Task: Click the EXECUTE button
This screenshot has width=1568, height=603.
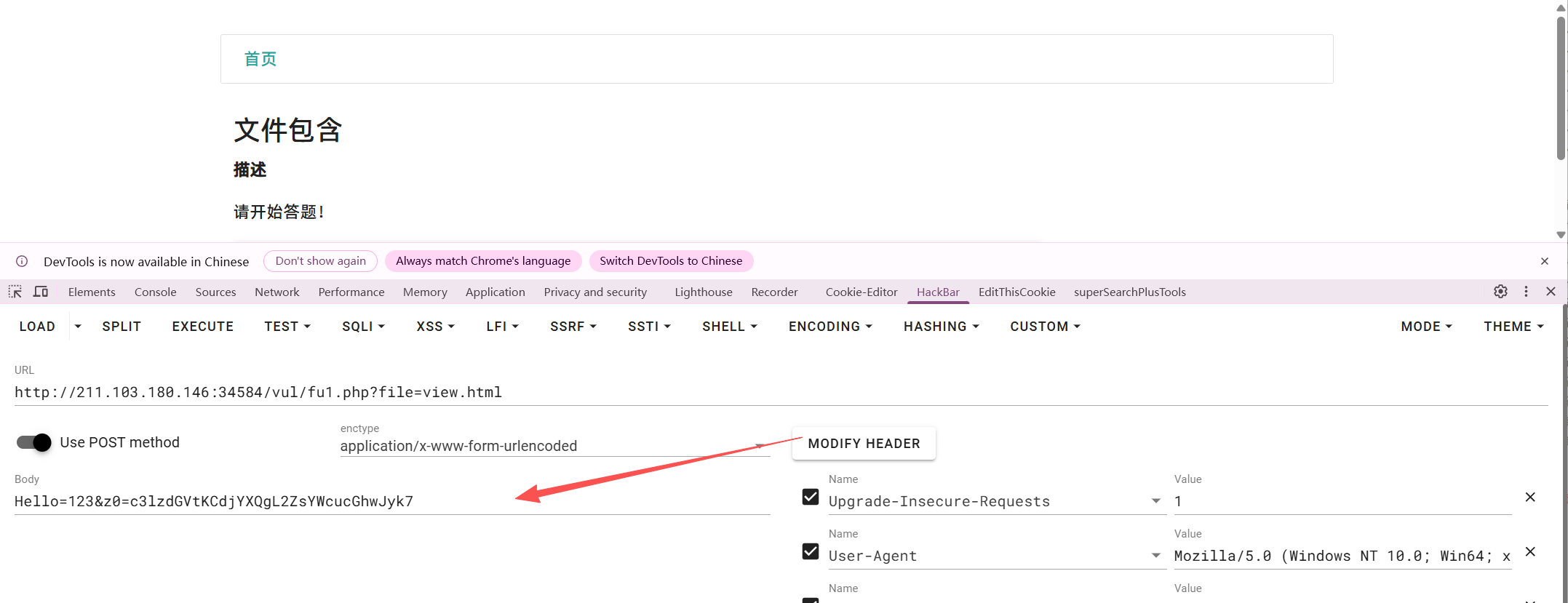Action: click(202, 327)
